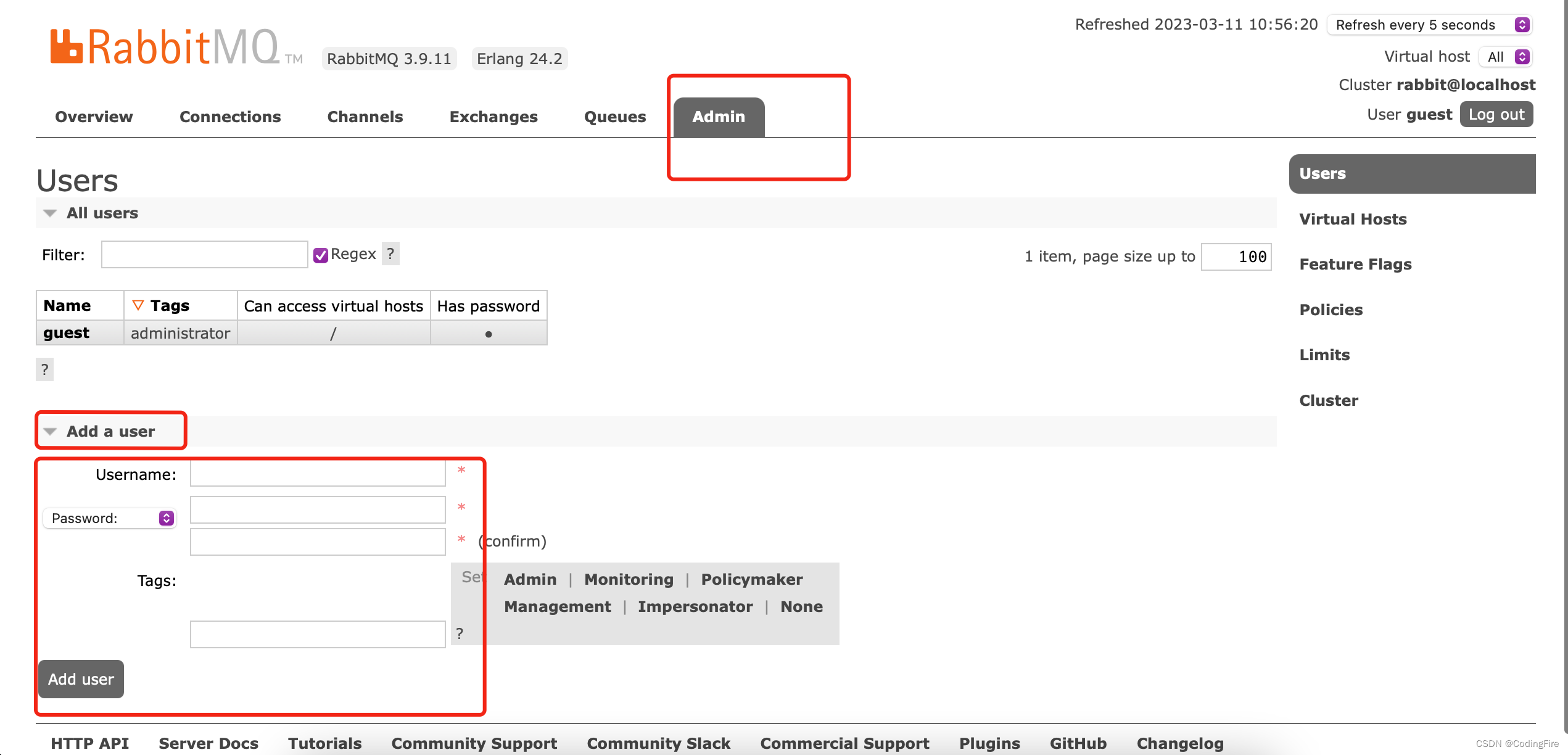1568x755 pixels.
Task: Open Cluster in the sidebar
Action: [x=1329, y=400]
